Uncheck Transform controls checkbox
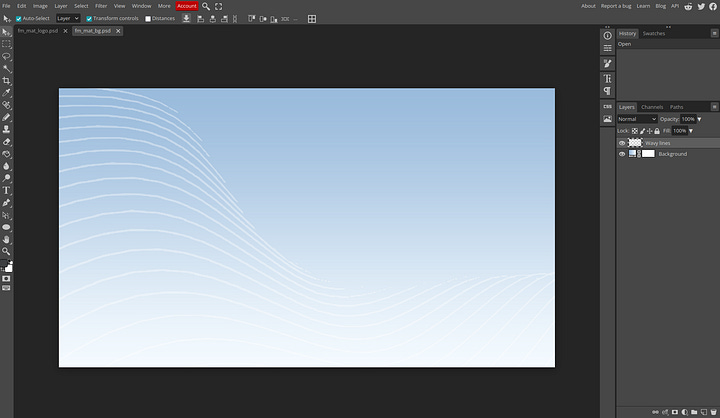 (89, 19)
